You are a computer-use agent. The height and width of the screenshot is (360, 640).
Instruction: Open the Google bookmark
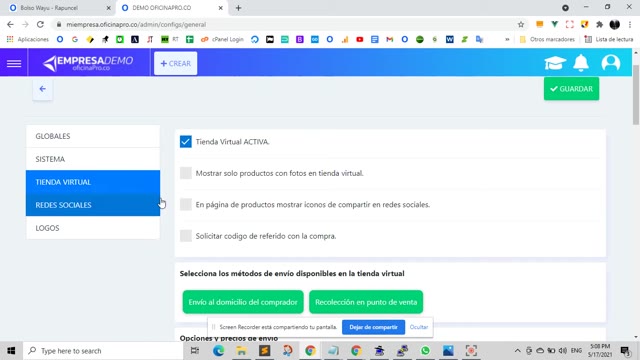pyautogui.click(x=75, y=39)
